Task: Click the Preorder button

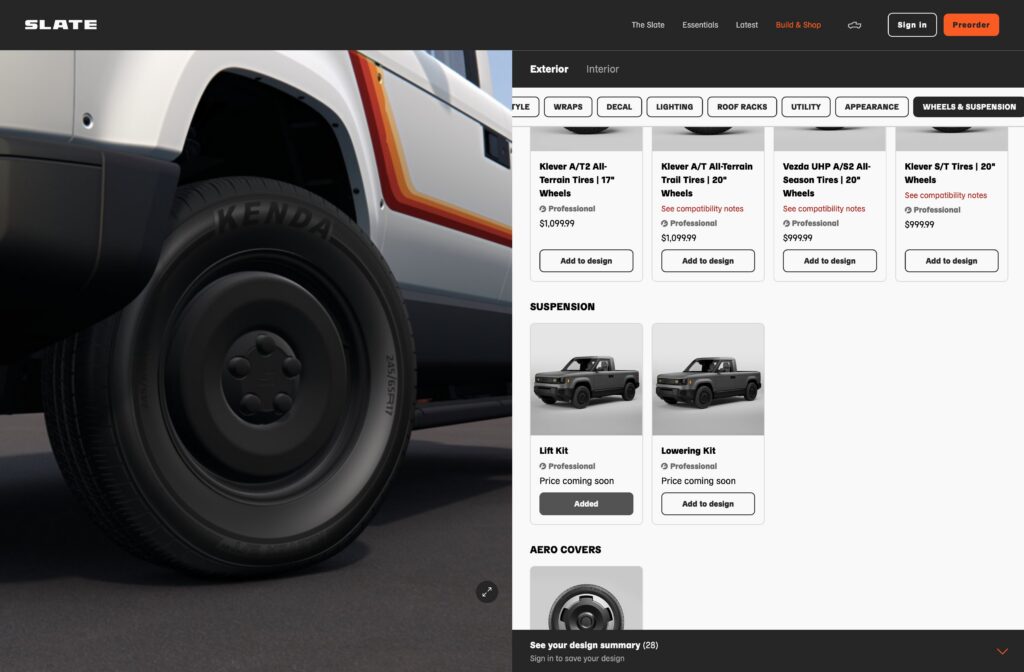Action: tap(970, 25)
